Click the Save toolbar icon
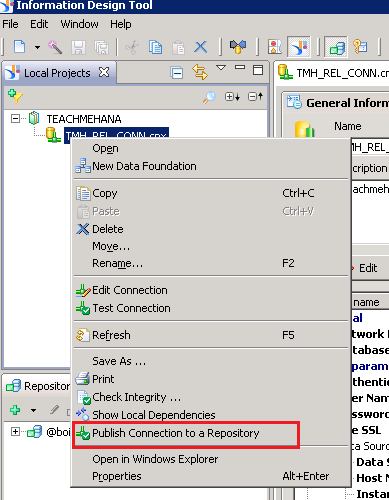The image size is (389, 500). click(78, 47)
